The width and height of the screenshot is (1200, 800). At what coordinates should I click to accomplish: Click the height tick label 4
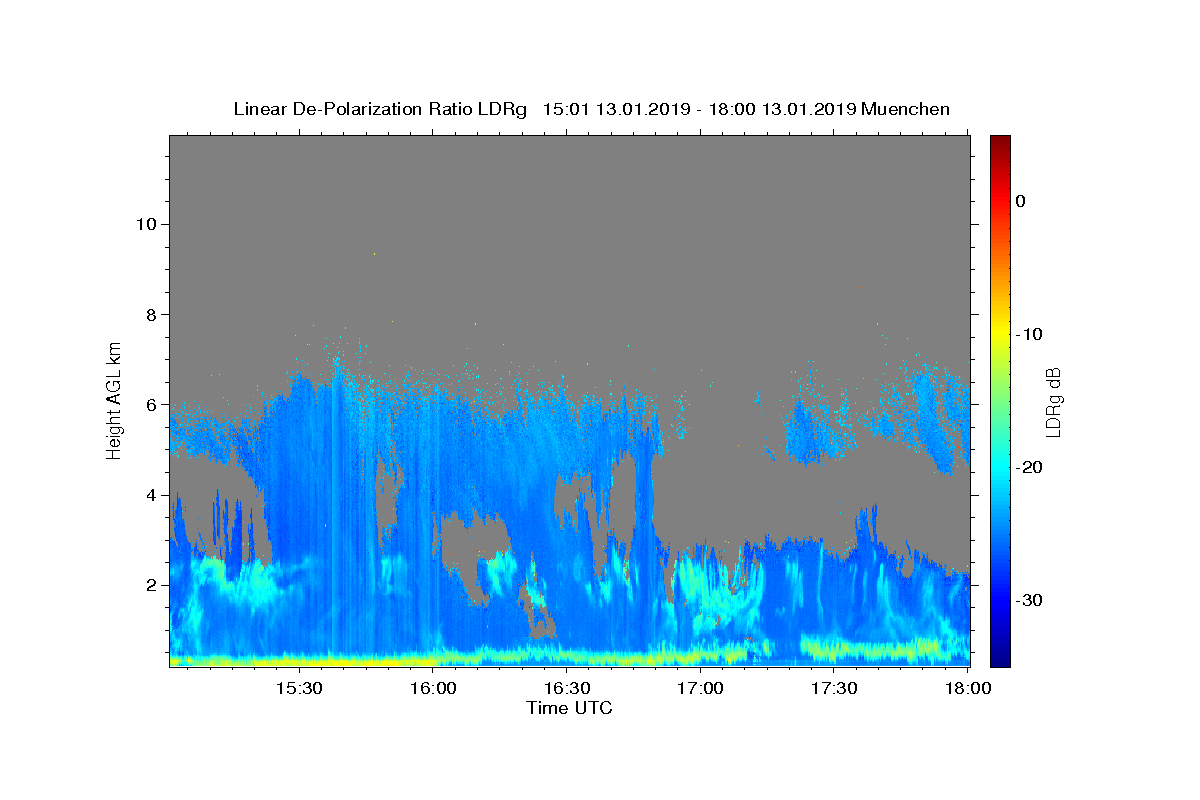pos(150,495)
